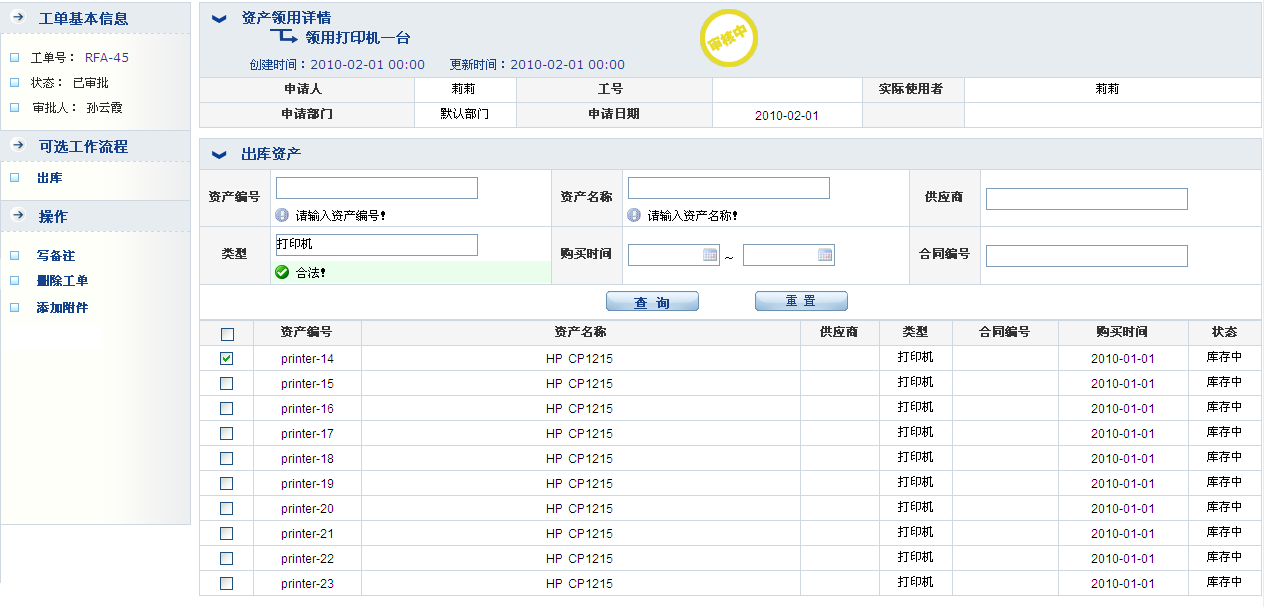Click the arrow icon beside 可选工作流程
This screenshot has height=607, width=1264.
[18, 146]
